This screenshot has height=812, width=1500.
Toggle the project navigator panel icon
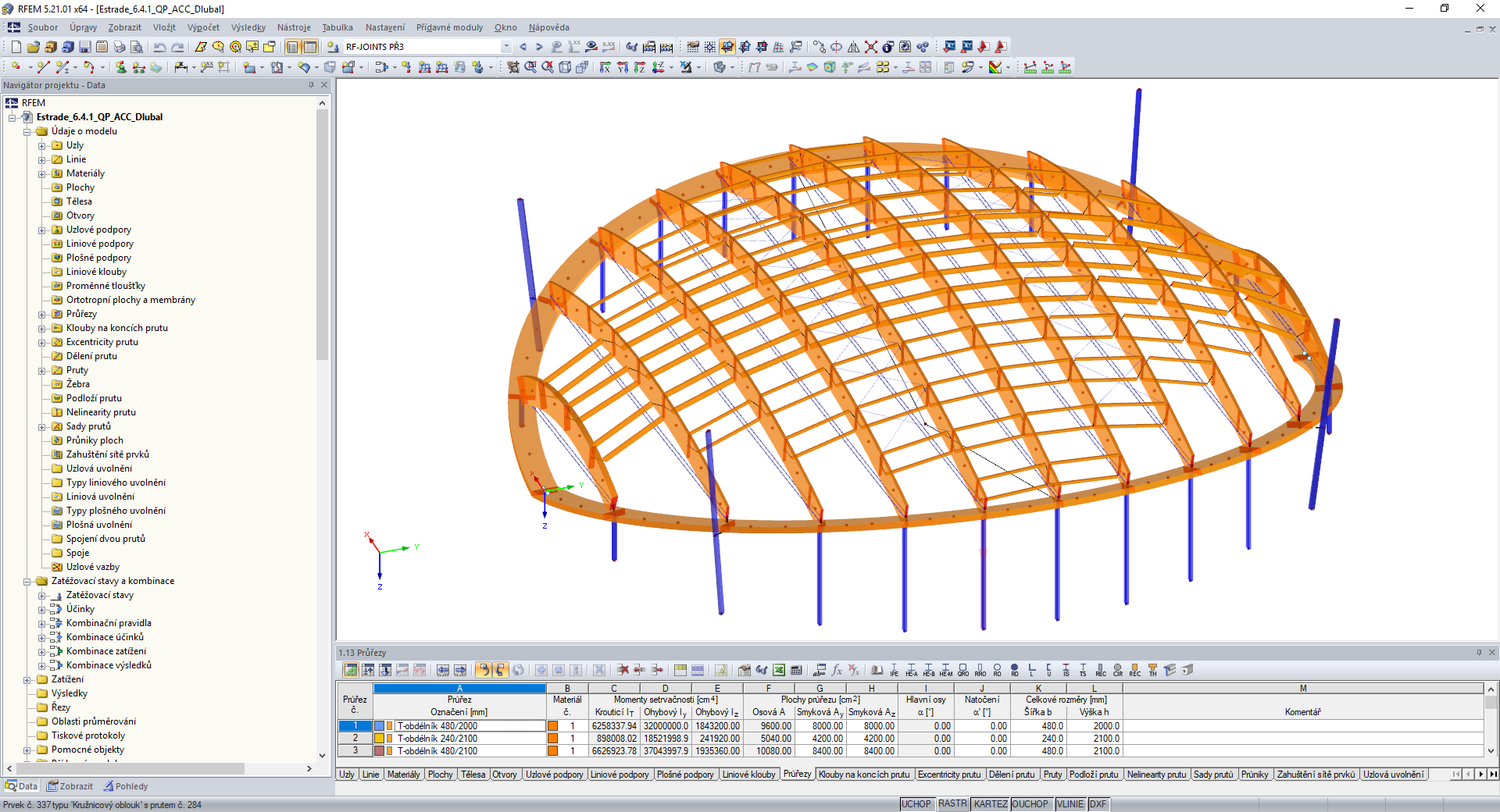coord(292,47)
